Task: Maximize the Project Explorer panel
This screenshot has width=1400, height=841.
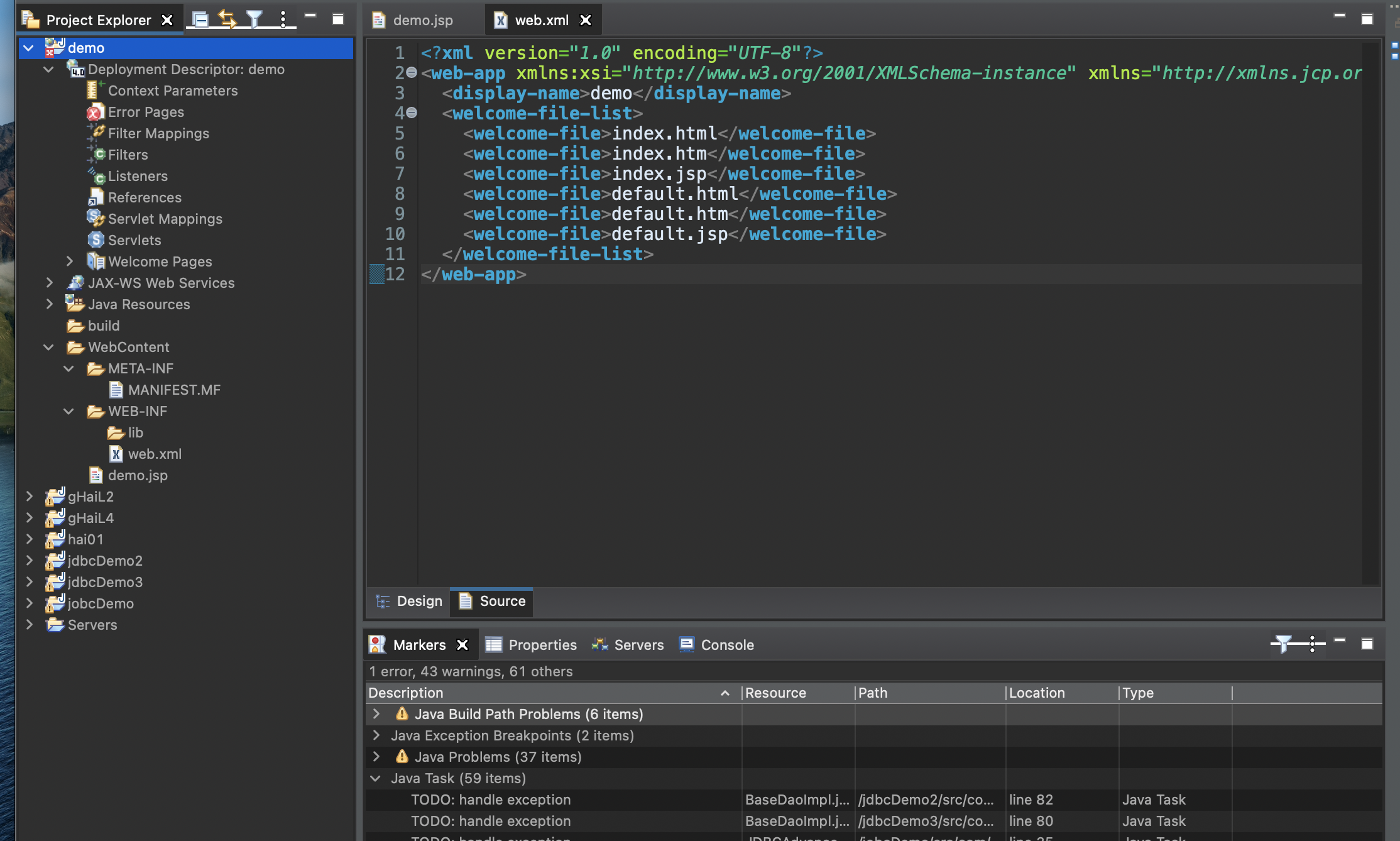Action: coord(338,19)
